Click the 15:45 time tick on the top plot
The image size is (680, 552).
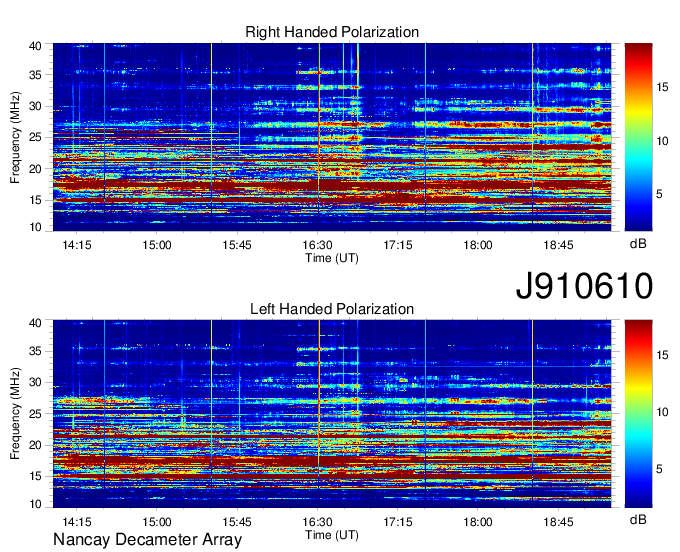237,245
